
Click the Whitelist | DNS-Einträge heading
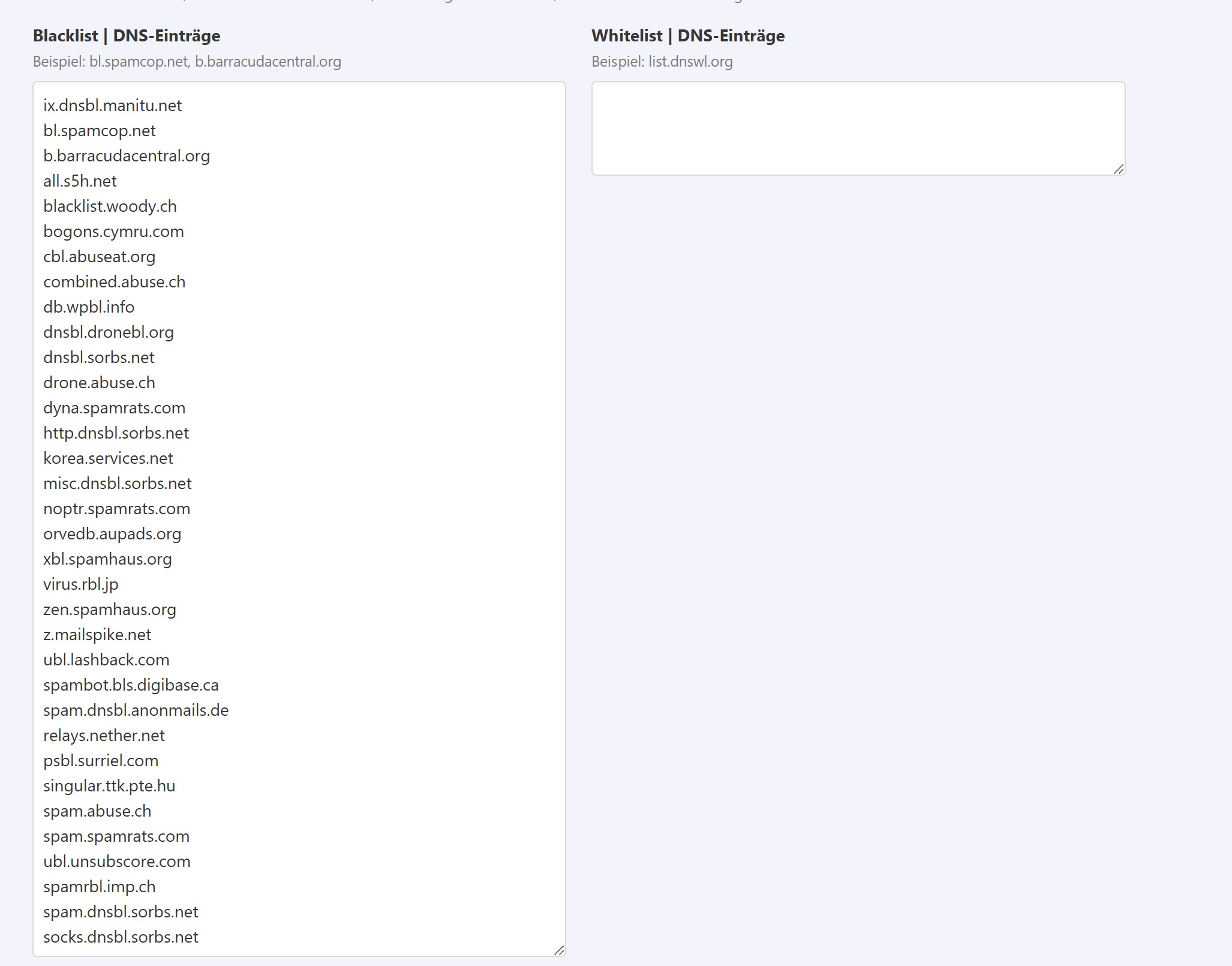(687, 36)
